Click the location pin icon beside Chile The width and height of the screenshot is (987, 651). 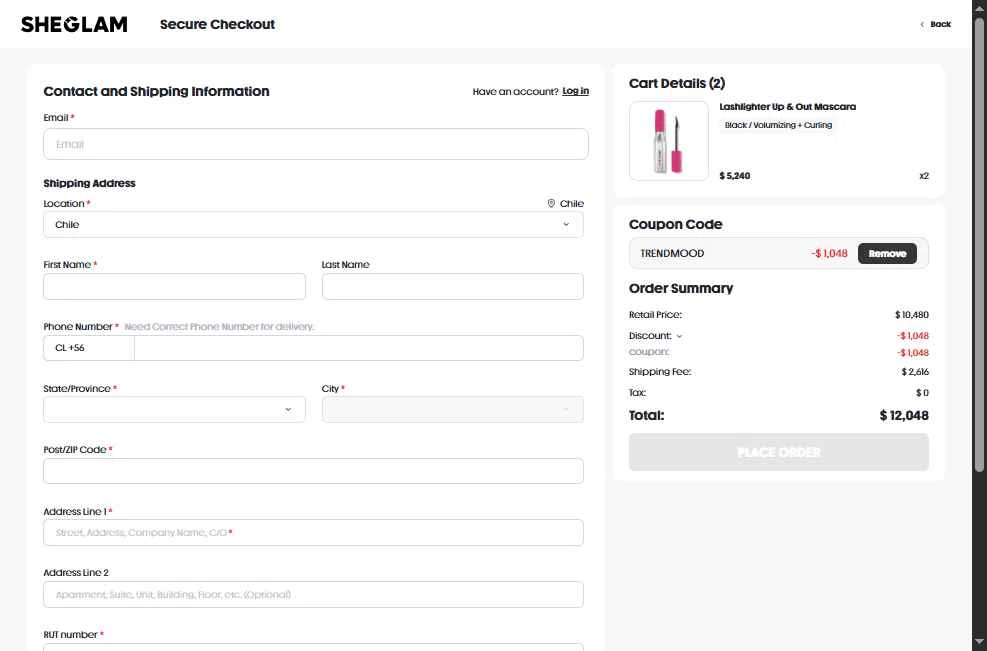(551, 203)
